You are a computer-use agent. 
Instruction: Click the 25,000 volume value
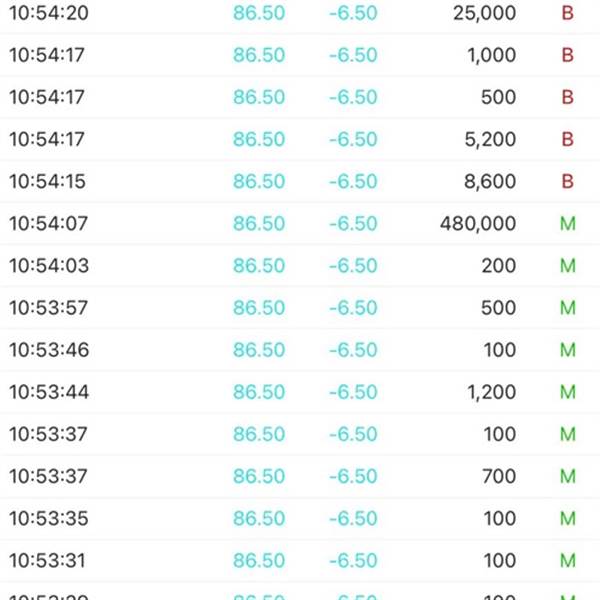pos(484,13)
